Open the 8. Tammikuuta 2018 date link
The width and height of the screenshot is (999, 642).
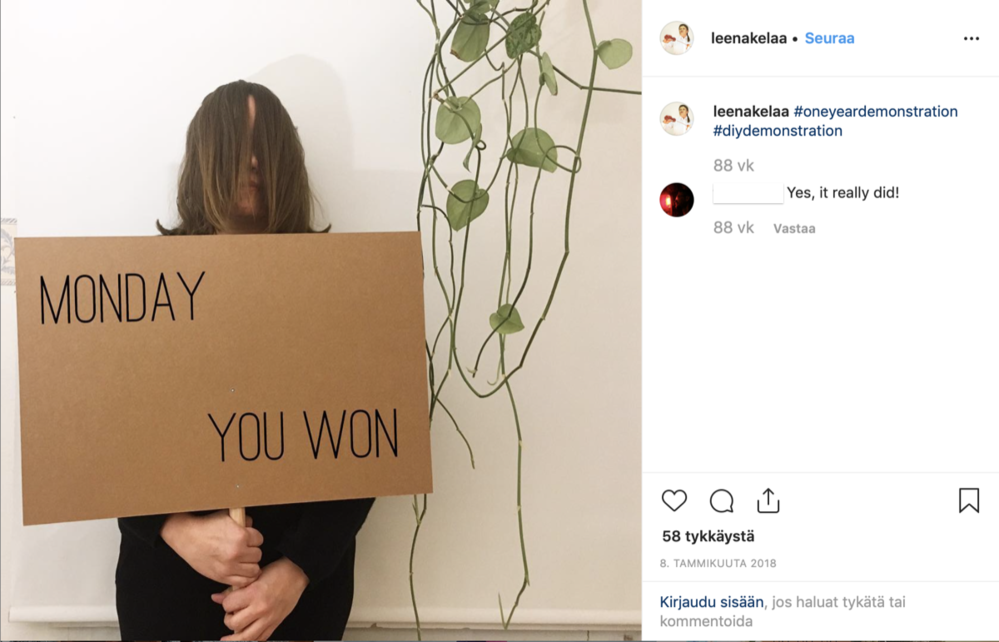click(x=718, y=564)
